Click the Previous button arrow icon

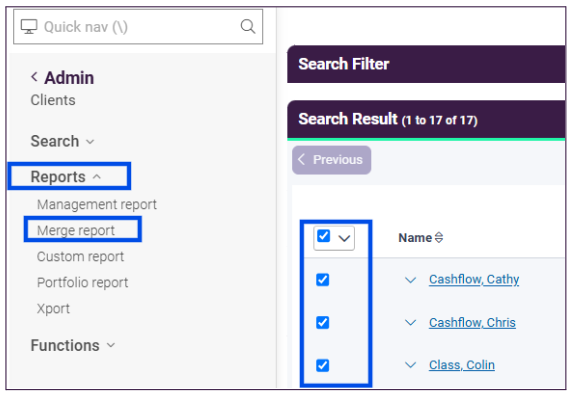(x=301, y=159)
